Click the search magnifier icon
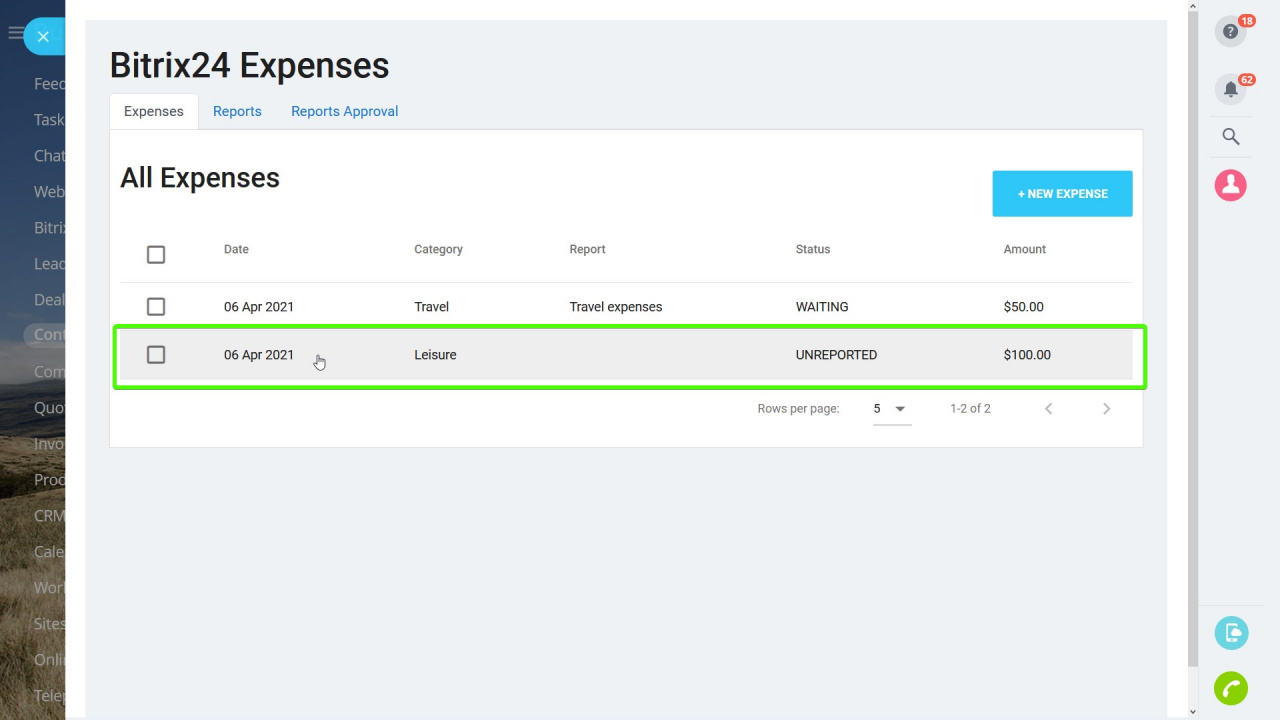 click(1231, 137)
